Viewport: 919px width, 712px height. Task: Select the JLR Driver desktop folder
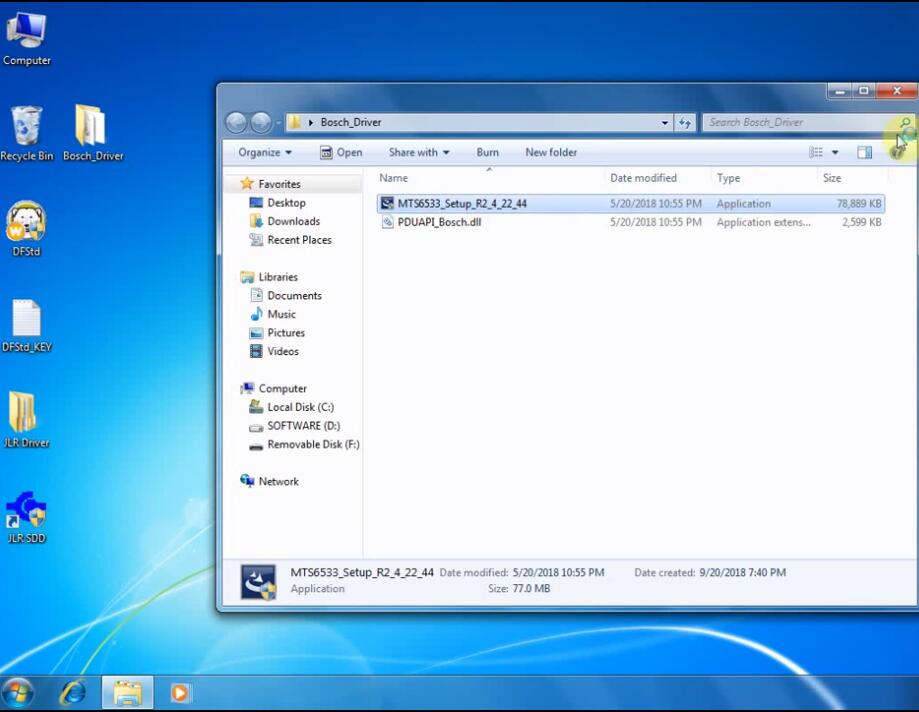pyautogui.click(x=26, y=420)
